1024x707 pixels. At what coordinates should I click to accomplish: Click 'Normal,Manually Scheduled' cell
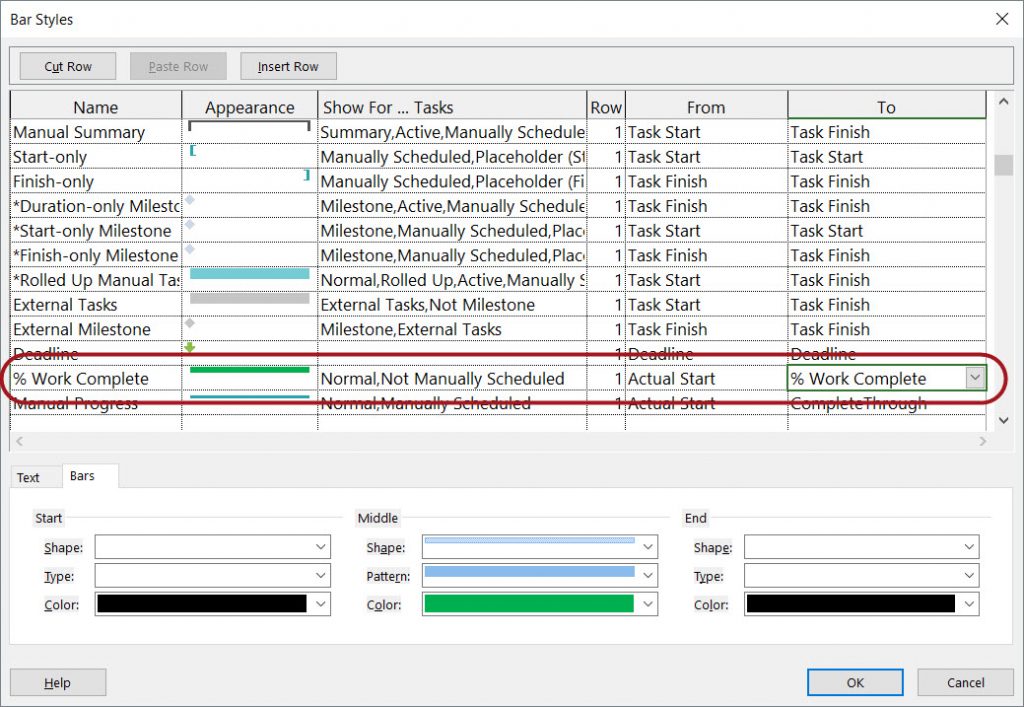[452, 403]
